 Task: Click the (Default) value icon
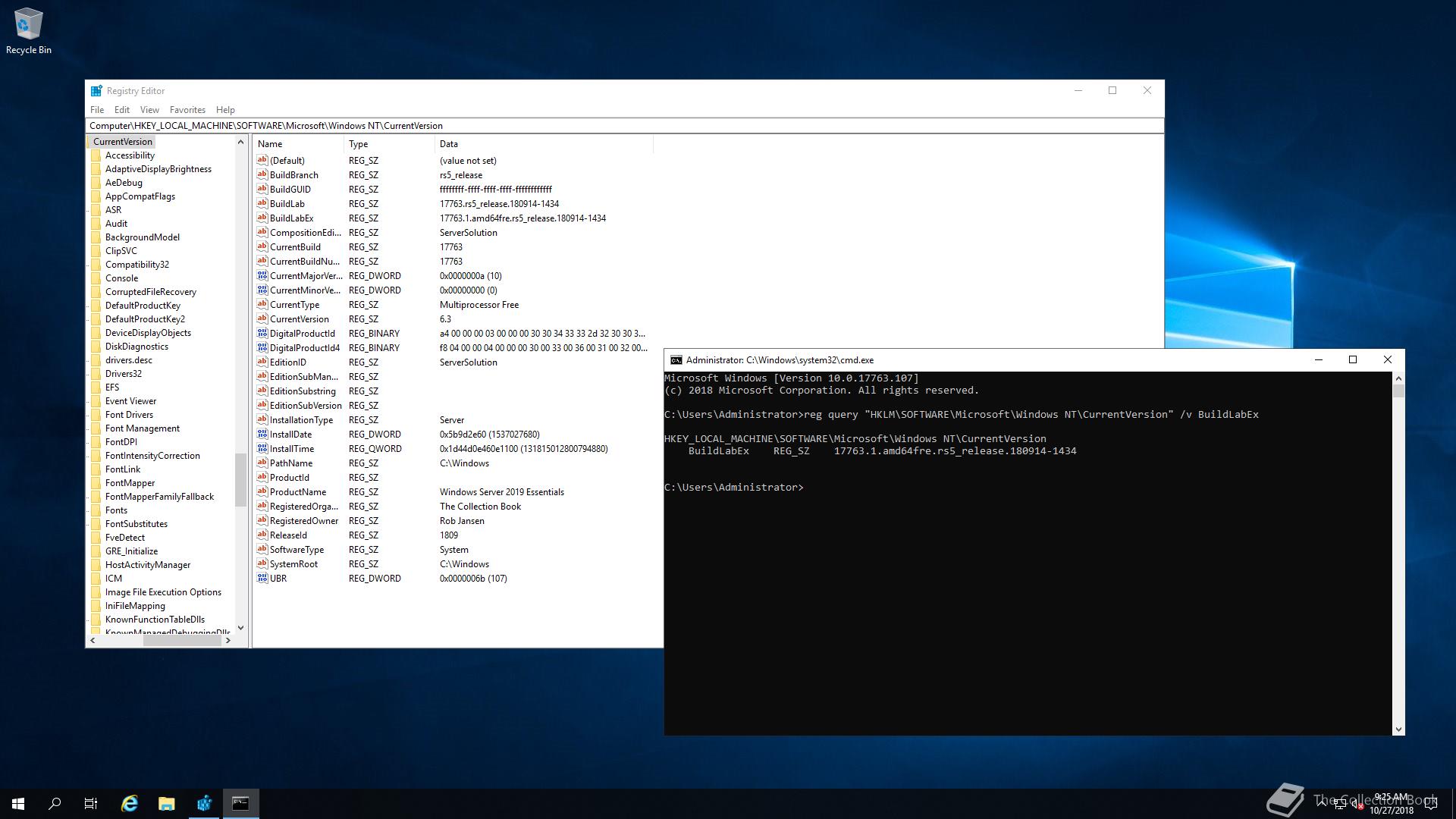(x=262, y=161)
